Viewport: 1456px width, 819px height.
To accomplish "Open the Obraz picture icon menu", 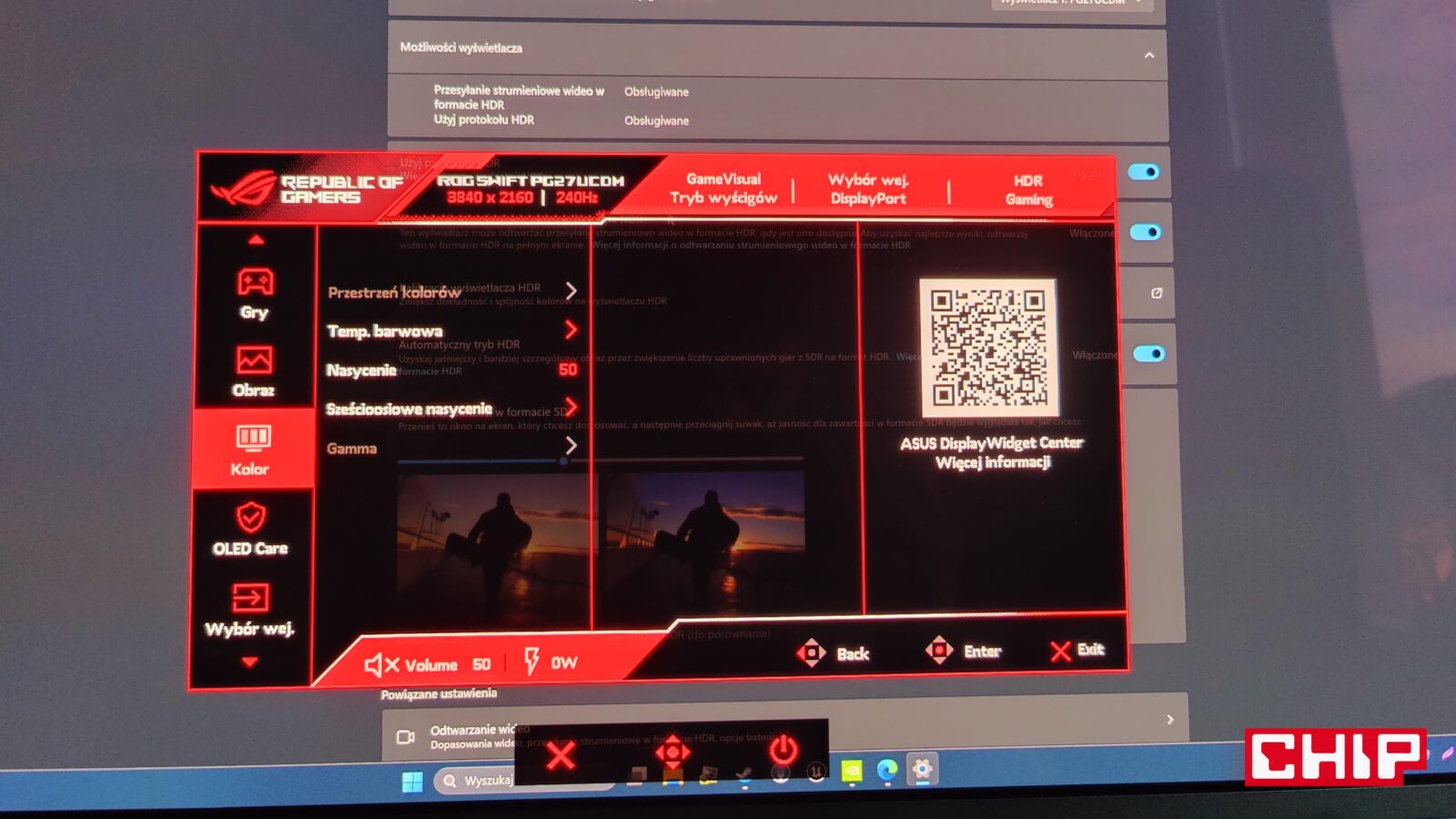I will point(254,361).
